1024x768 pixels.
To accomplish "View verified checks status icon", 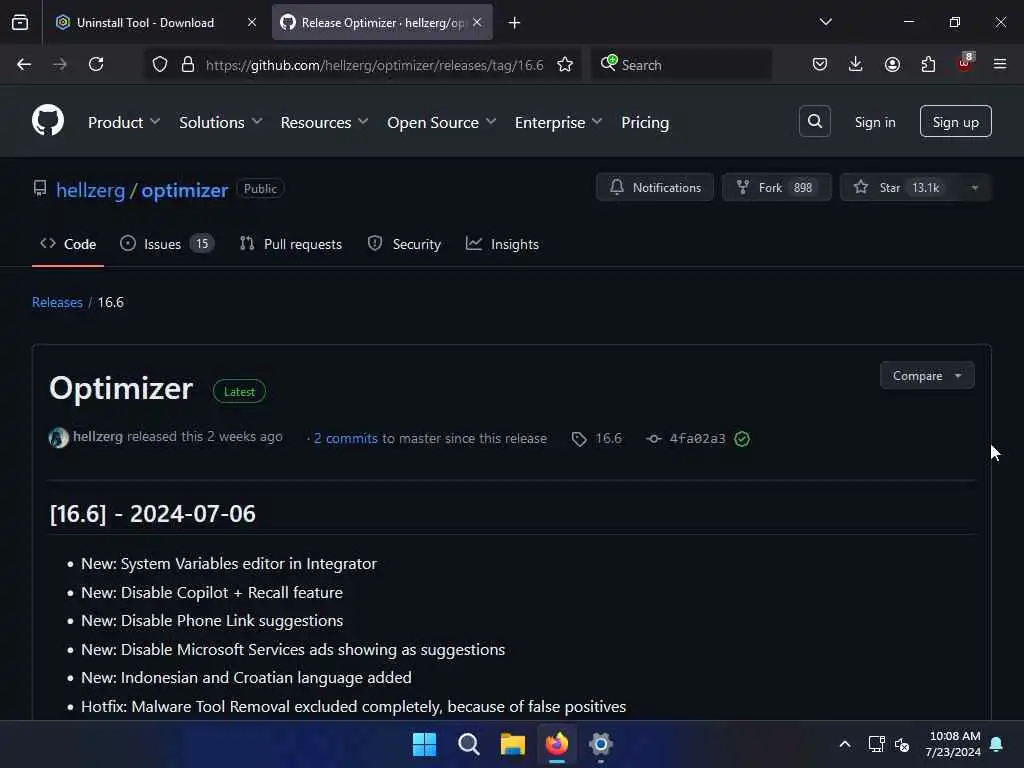I will point(742,439).
